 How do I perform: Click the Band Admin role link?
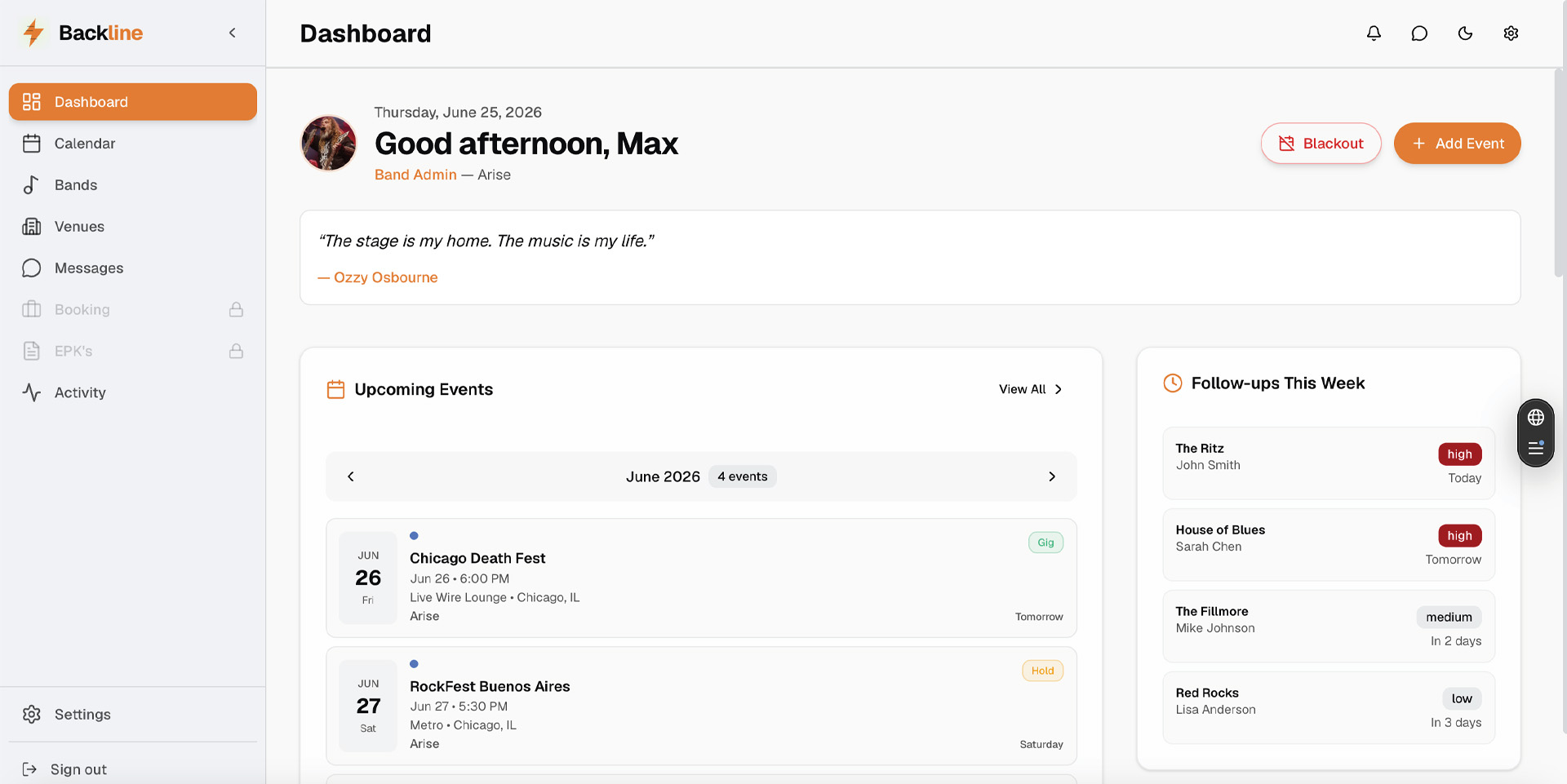(415, 175)
